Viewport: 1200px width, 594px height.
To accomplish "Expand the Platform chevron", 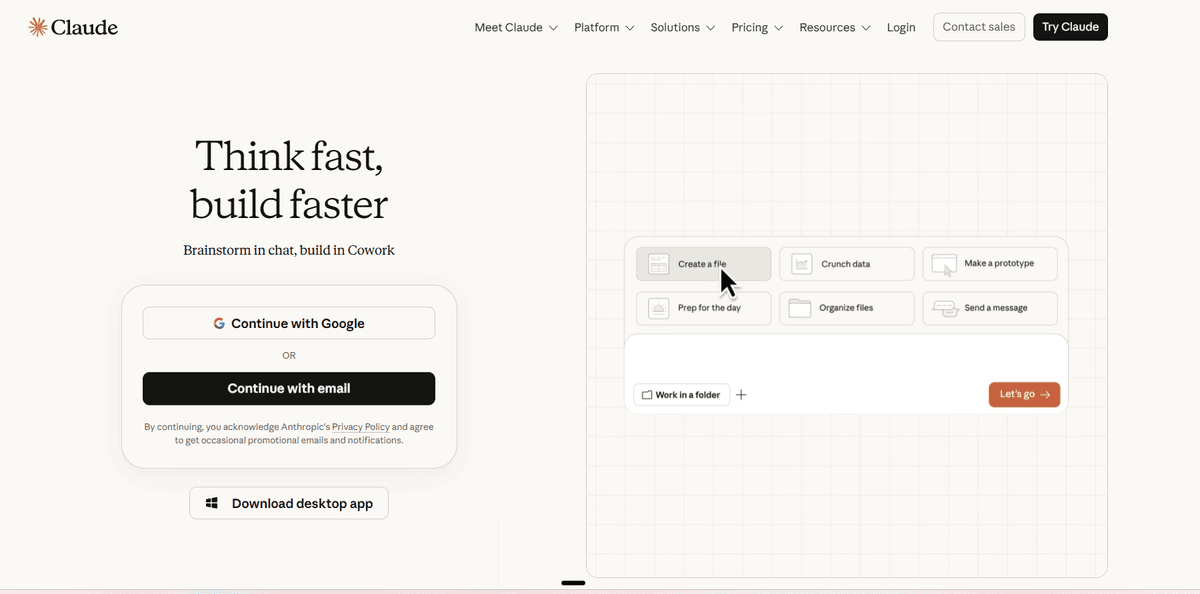I will coord(630,28).
